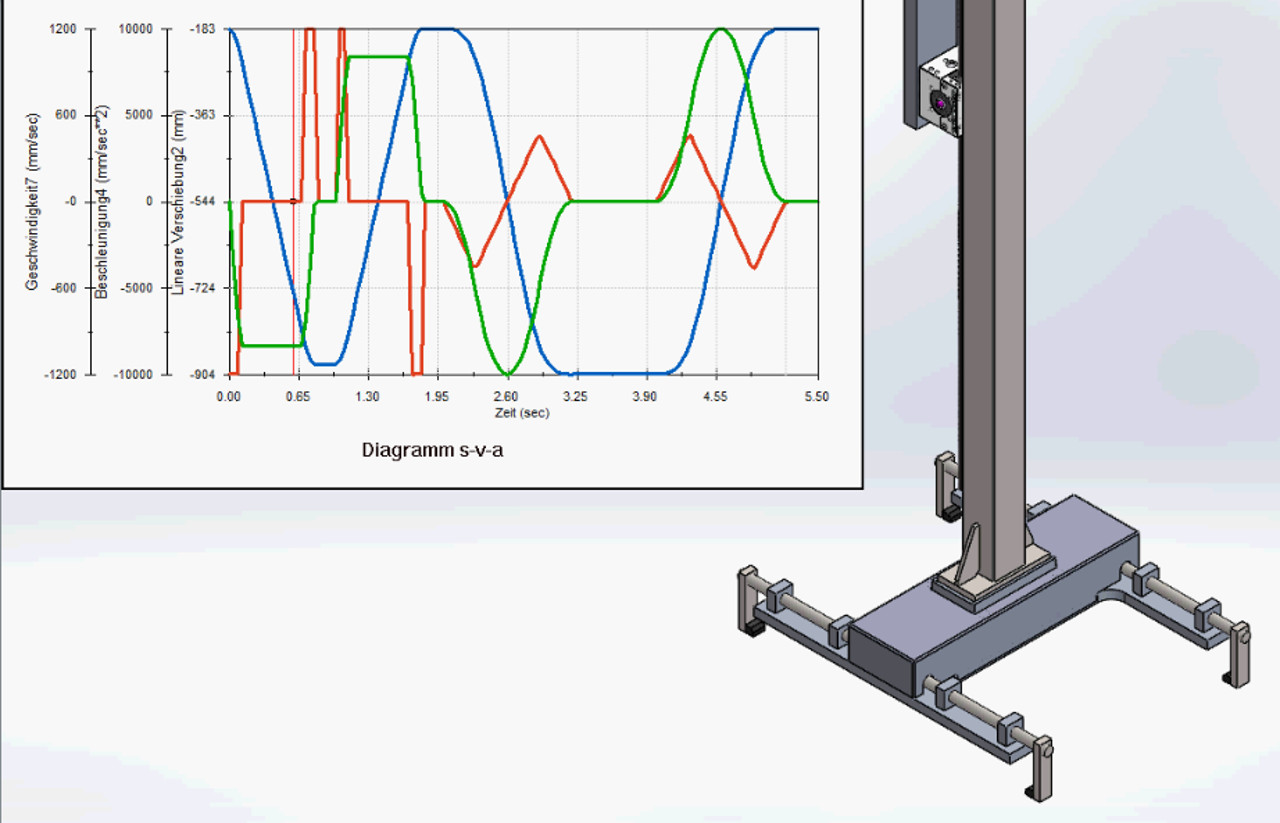Click the blue curve flat bottom near 3.25 sec
Viewport: 1280px width, 823px height.
pos(600,373)
